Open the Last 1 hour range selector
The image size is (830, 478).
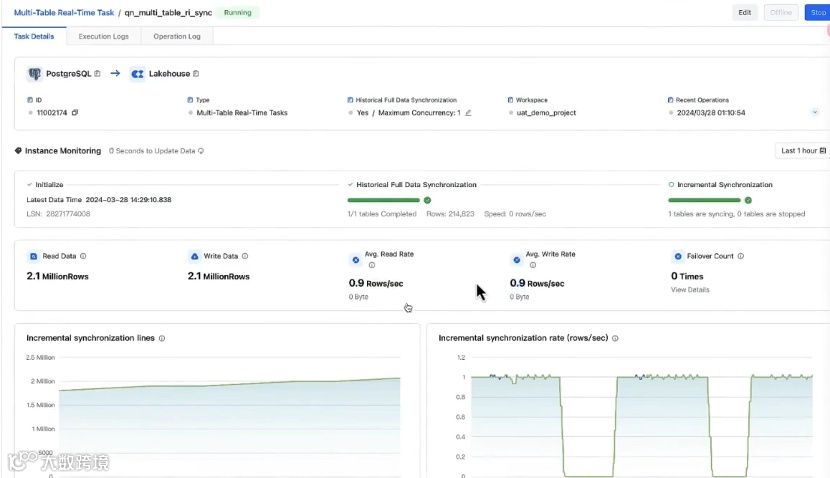(802, 151)
